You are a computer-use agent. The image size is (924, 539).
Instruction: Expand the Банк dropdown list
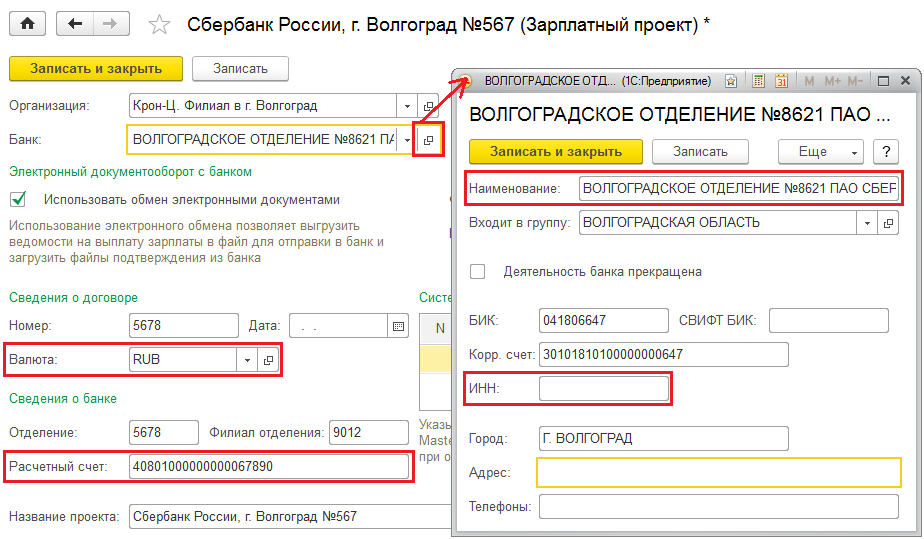(x=407, y=140)
